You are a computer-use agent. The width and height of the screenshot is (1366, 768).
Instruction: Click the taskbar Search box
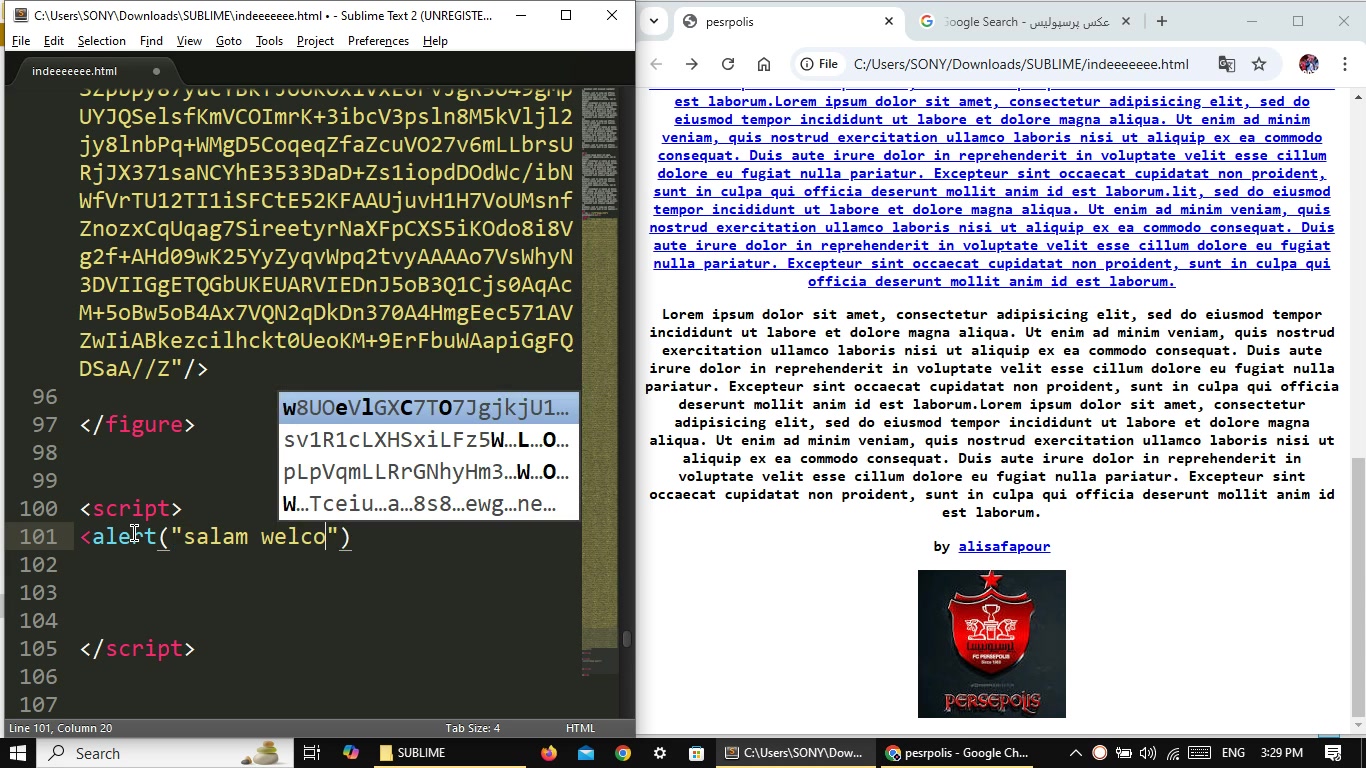coord(165,753)
